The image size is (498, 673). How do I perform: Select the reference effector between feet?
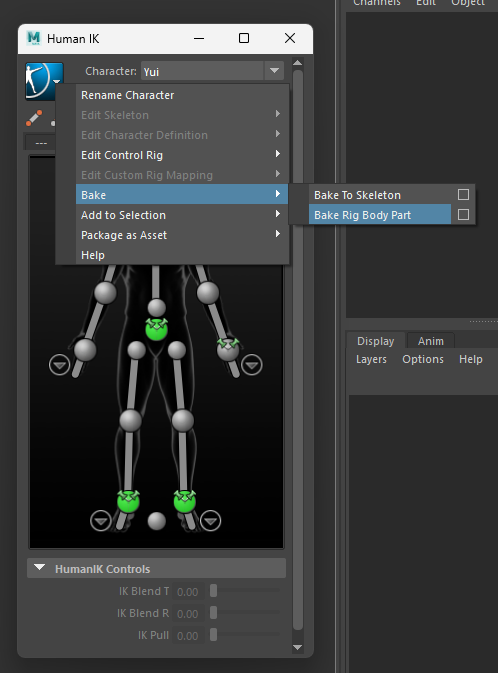(x=156, y=521)
